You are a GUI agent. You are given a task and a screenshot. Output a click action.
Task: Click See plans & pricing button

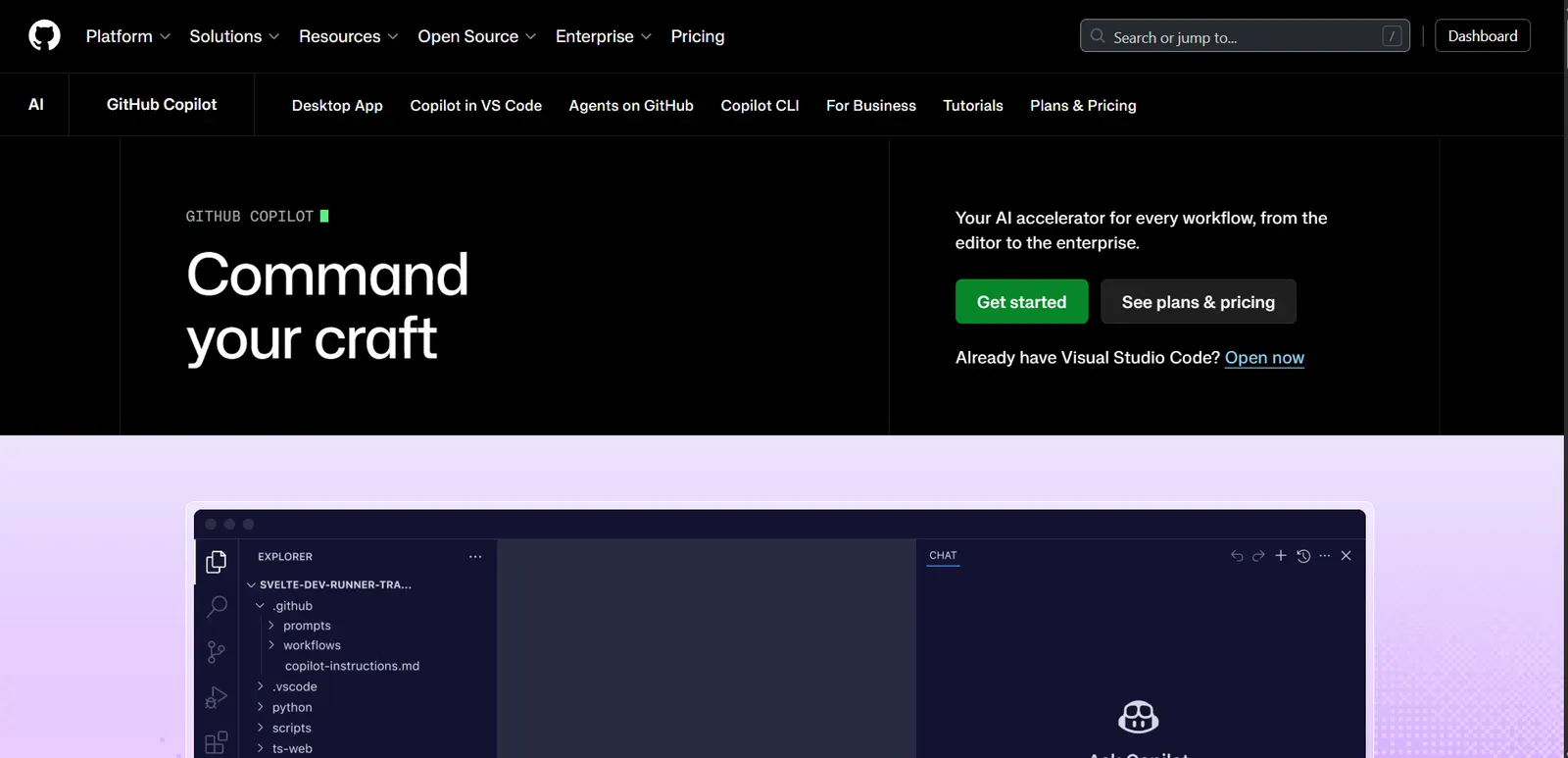pos(1199,302)
